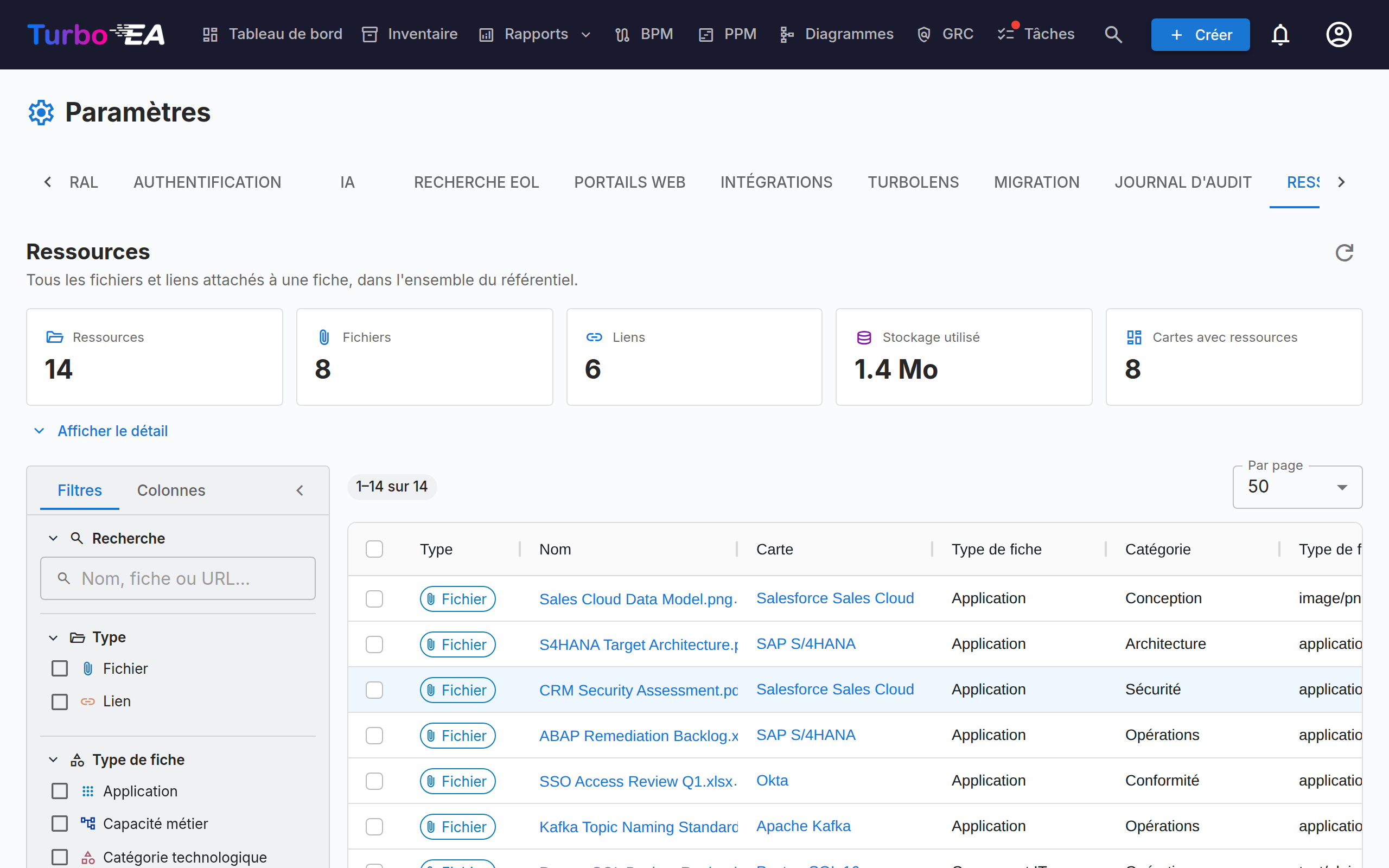
Task: Click the Stockage utilisé database icon
Action: [x=864, y=337]
